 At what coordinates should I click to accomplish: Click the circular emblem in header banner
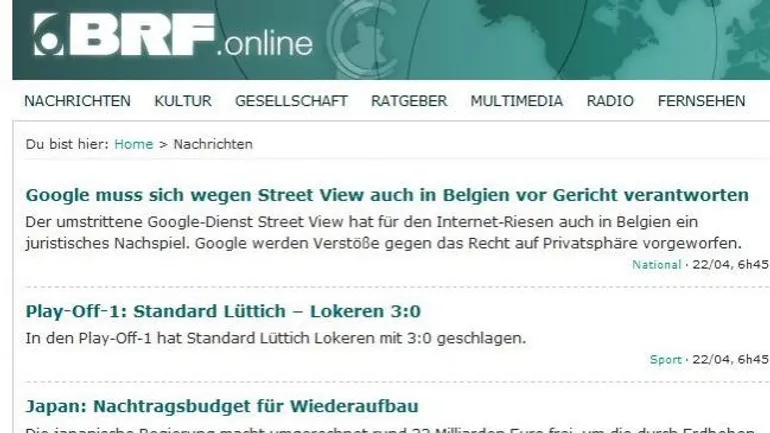click(362, 39)
